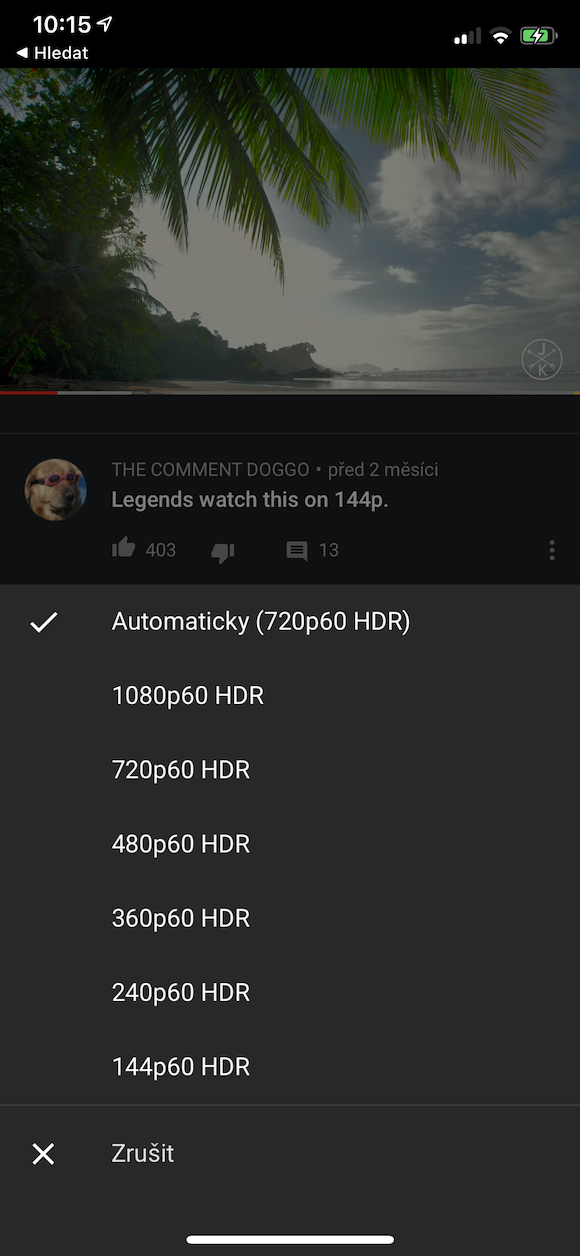The image size is (580, 1256).
Task: Open comment replies icon showing 13
Action: (297, 550)
